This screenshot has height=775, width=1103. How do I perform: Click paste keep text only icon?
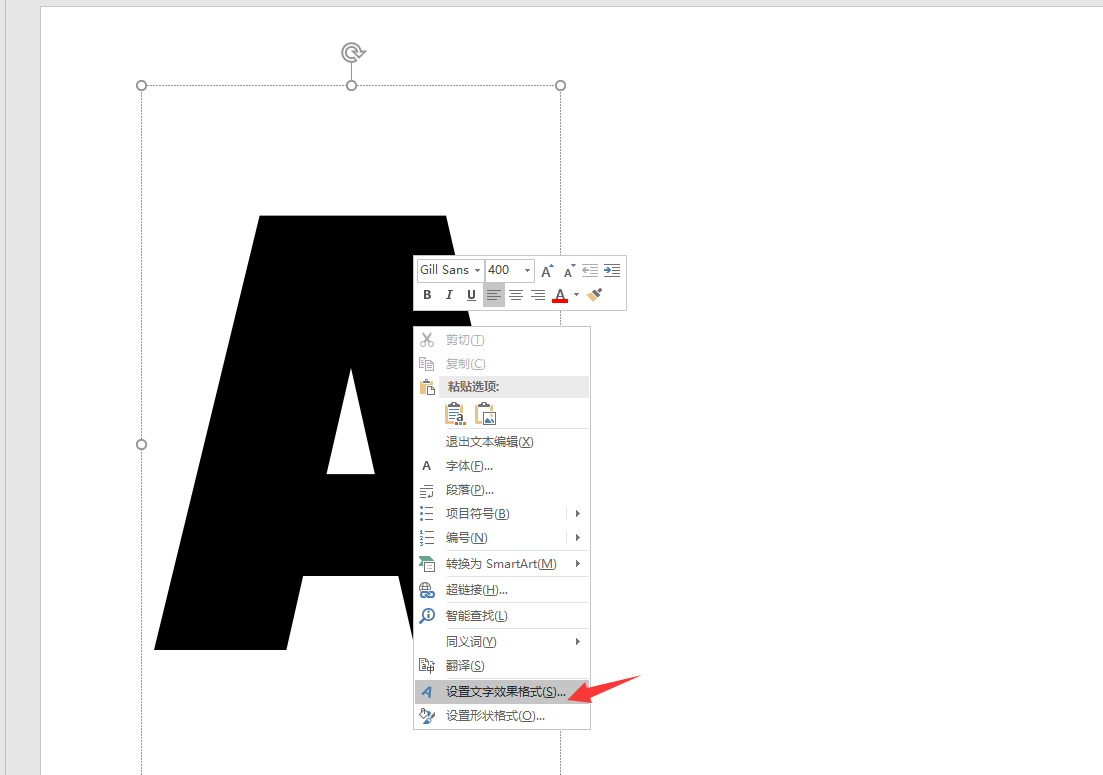[455, 414]
